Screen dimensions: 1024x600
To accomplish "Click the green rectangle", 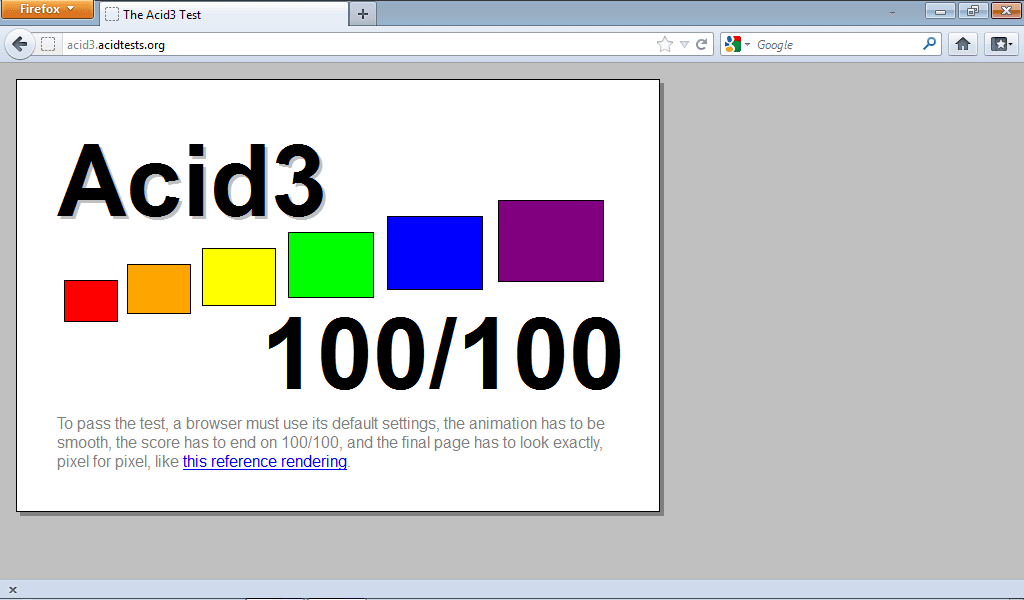I will (x=331, y=265).
